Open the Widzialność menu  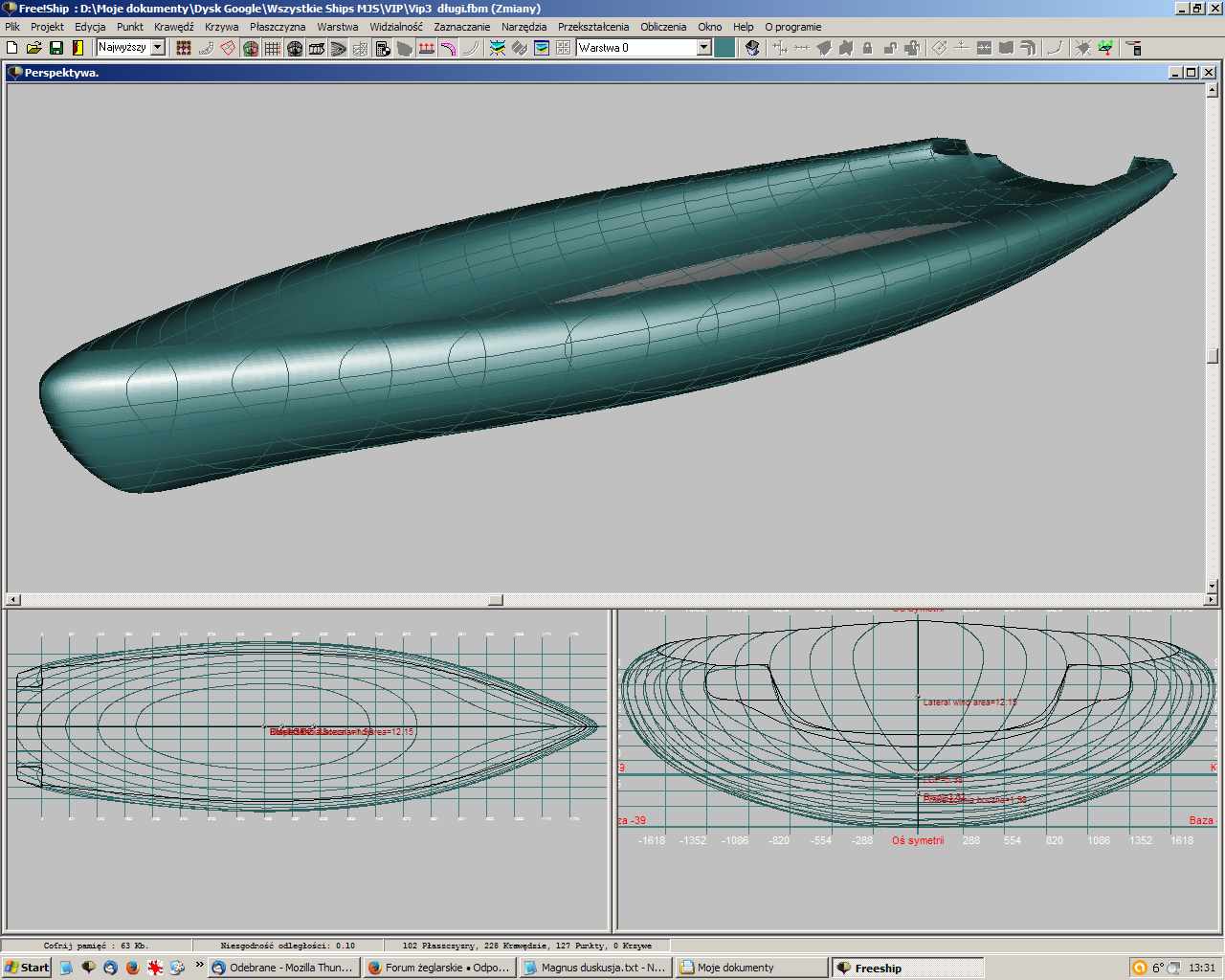pyautogui.click(x=396, y=27)
